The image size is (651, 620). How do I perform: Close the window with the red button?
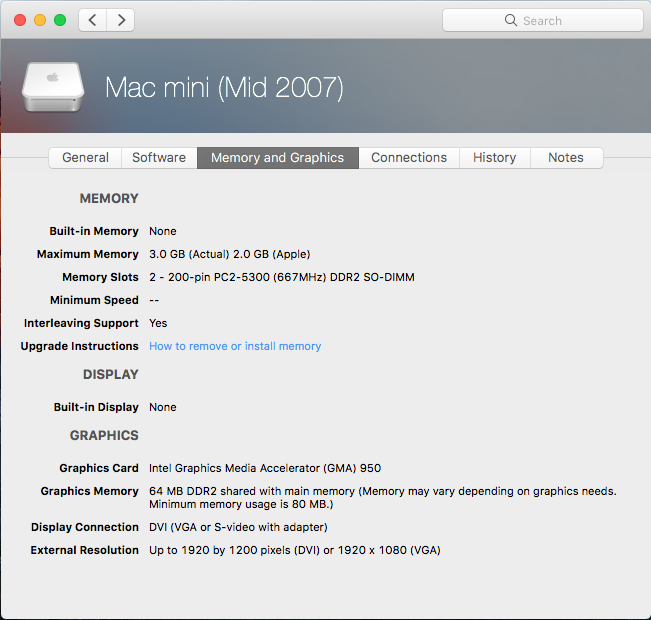point(20,20)
